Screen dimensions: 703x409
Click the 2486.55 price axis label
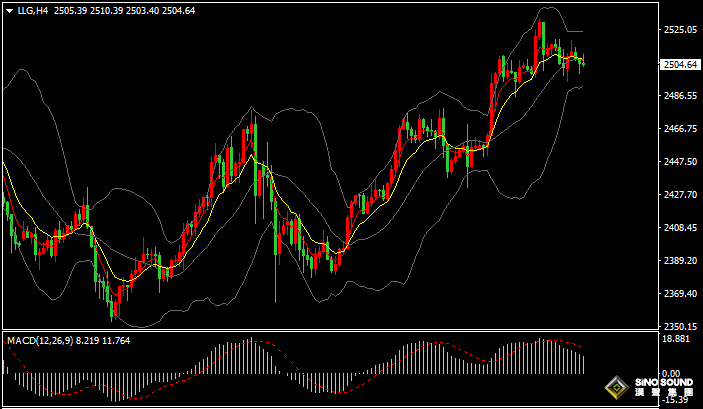coord(681,96)
